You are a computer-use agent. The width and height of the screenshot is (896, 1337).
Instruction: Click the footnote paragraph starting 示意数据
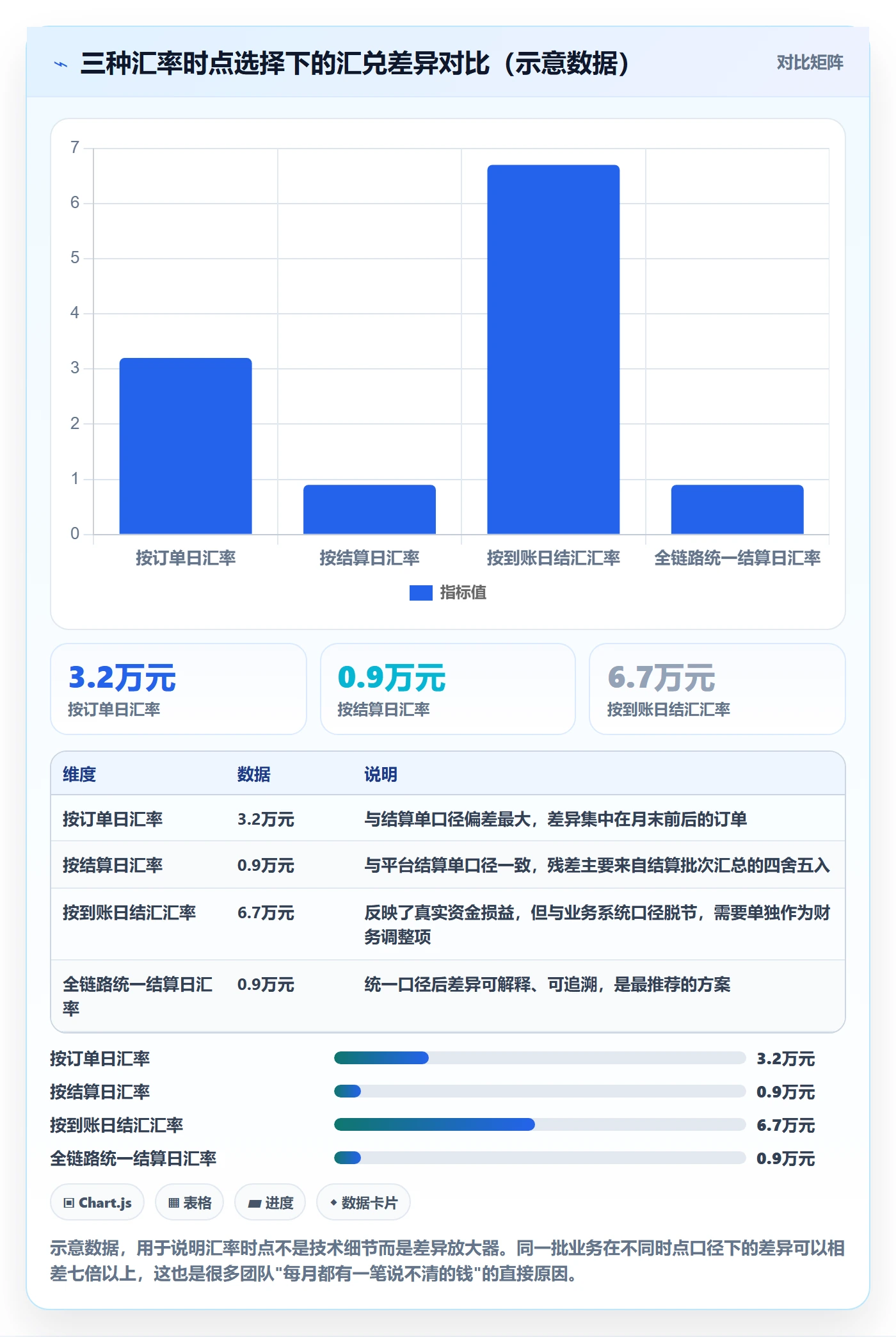447,1261
